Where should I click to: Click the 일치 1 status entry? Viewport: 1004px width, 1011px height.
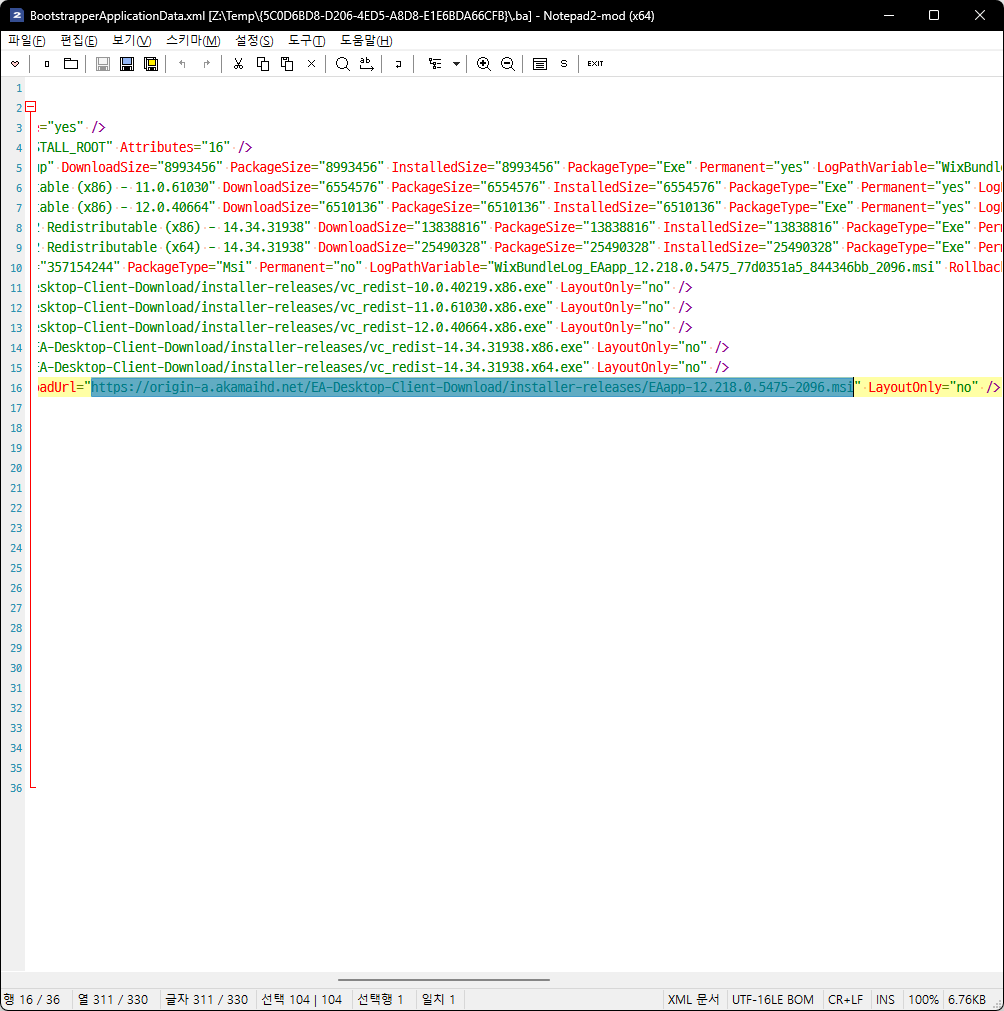[438, 999]
